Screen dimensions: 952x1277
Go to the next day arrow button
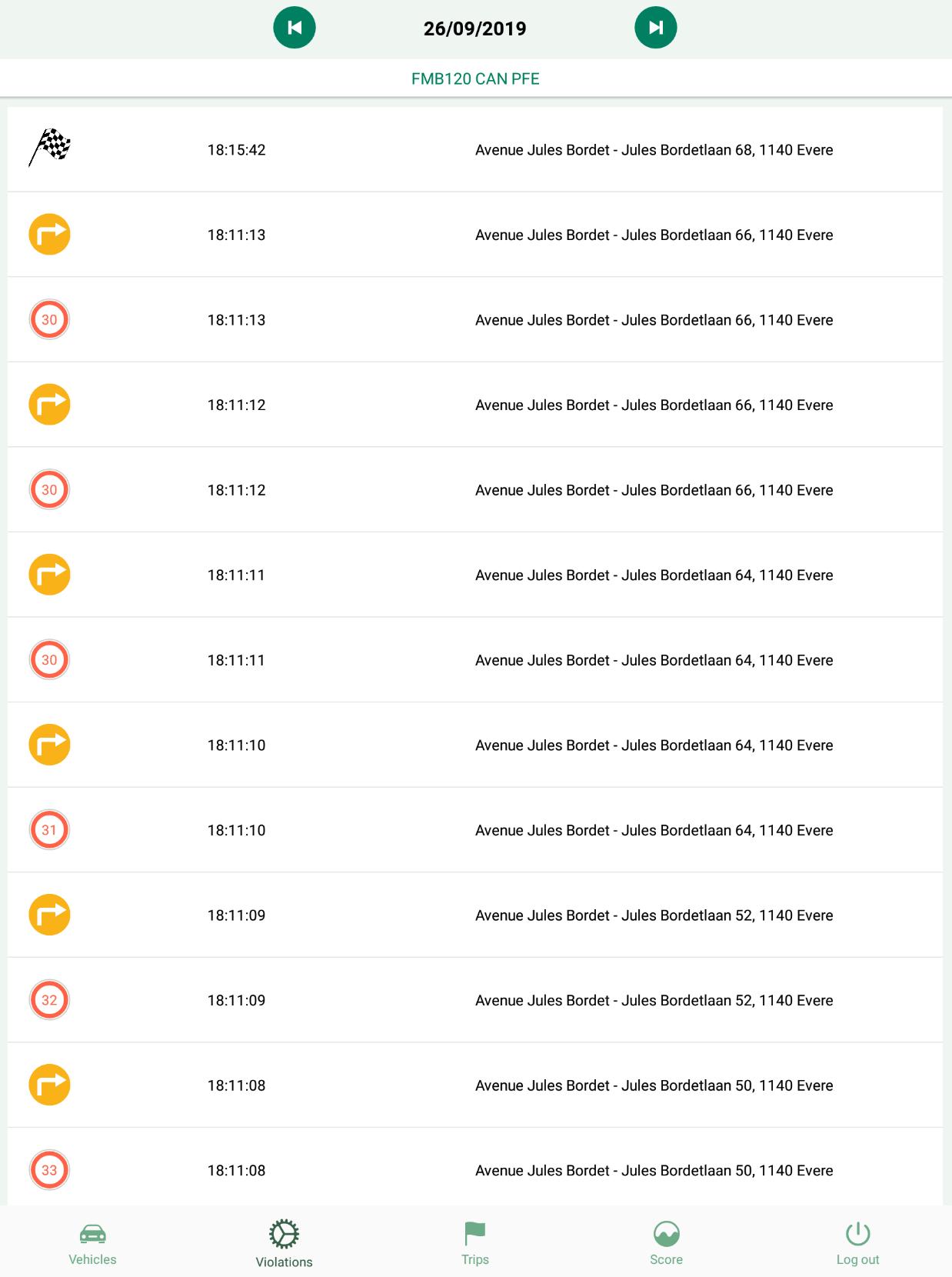656,28
